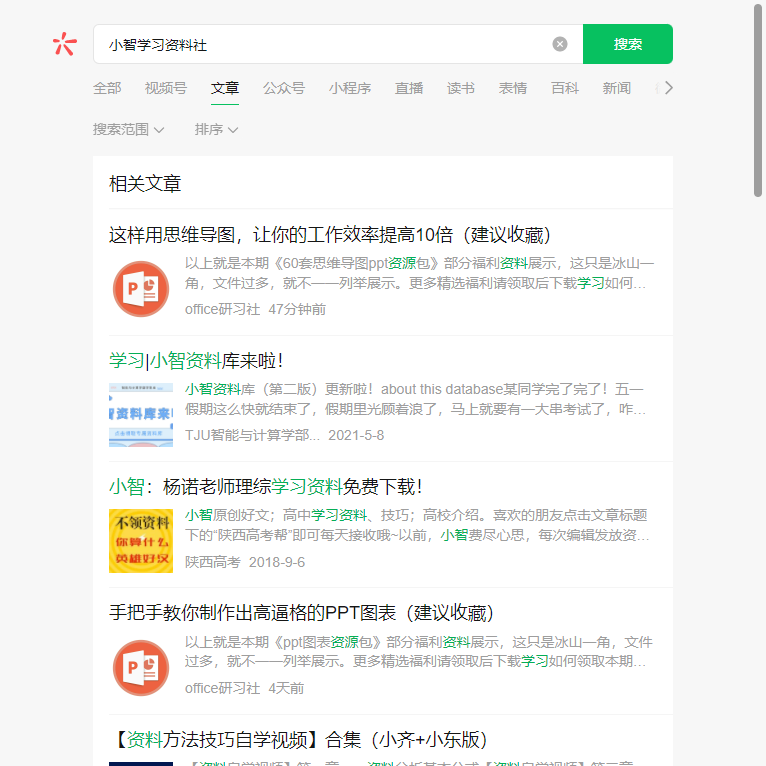Click PowerPoint thumbnail of the 思维导图 article

point(141,289)
